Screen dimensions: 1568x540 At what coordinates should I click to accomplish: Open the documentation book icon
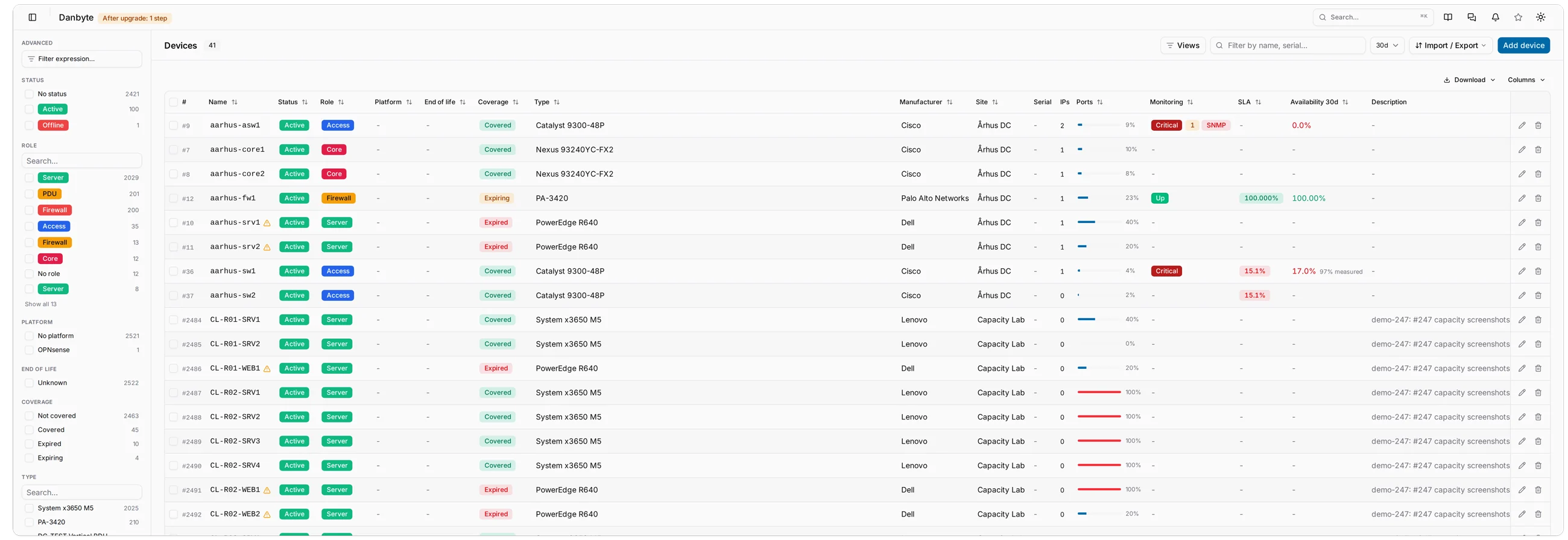pos(1448,17)
